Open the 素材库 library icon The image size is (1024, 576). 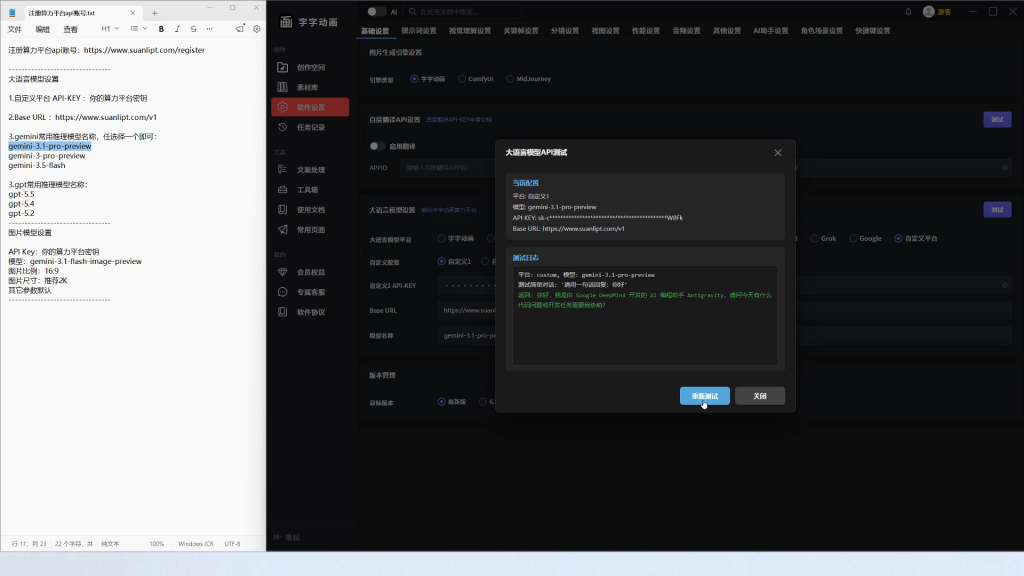282,87
